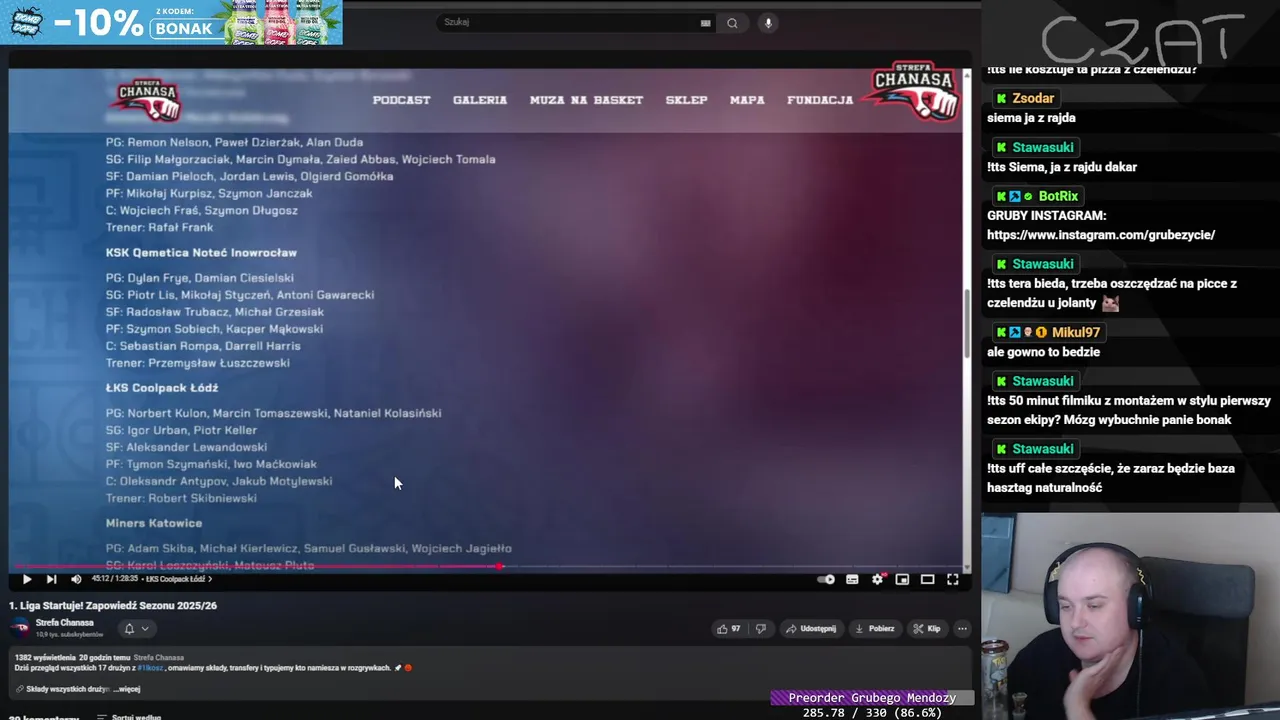The width and height of the screenshot is (1280, 720).
Task: Open MUZA NA BASKET menu item
Action: (586, 100)
